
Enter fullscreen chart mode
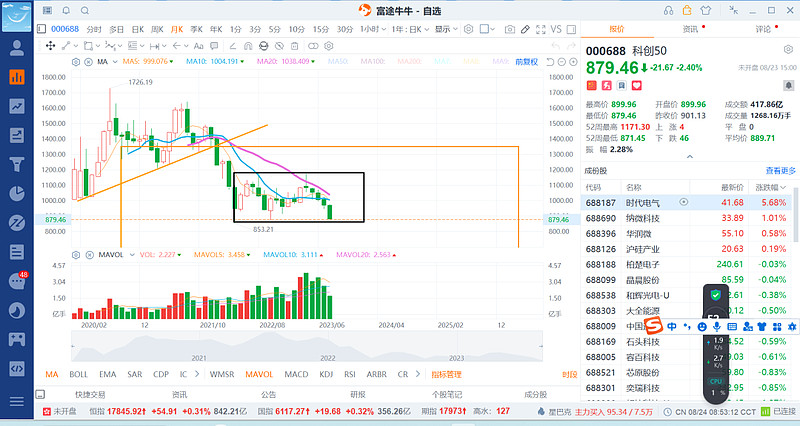point(541,30)
